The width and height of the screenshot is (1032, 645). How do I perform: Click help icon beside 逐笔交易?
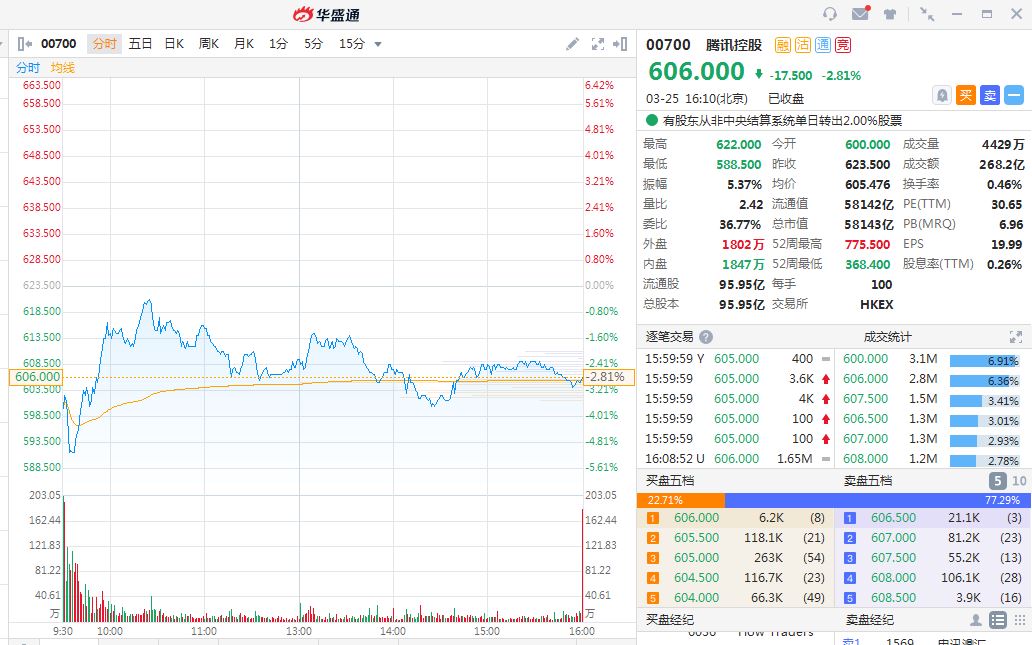click(x=706, y=337)
